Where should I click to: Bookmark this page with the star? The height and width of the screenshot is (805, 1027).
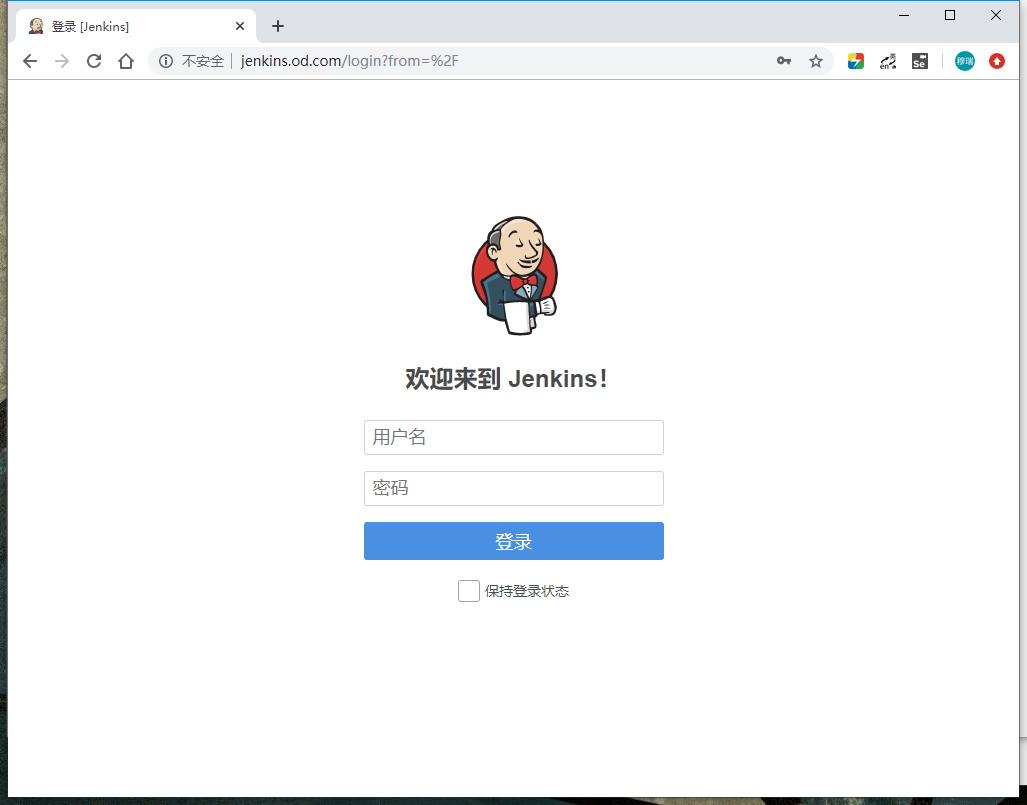[815, 61]
